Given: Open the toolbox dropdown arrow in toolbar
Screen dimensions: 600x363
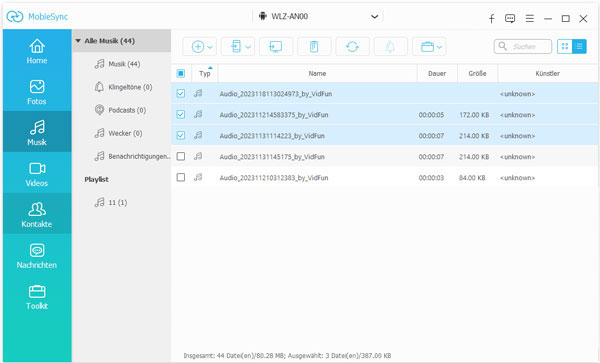Looking at the screenshot, I should coord(439,47).
